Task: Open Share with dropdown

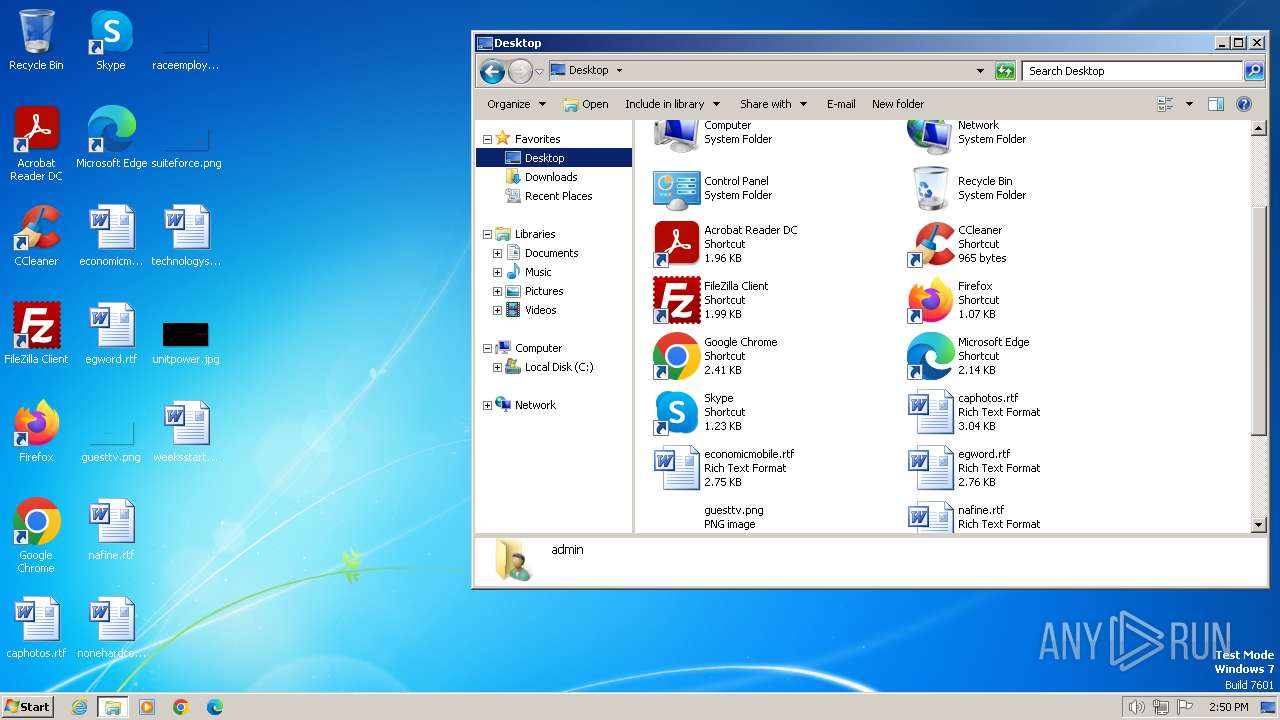Action: point(773,104)
